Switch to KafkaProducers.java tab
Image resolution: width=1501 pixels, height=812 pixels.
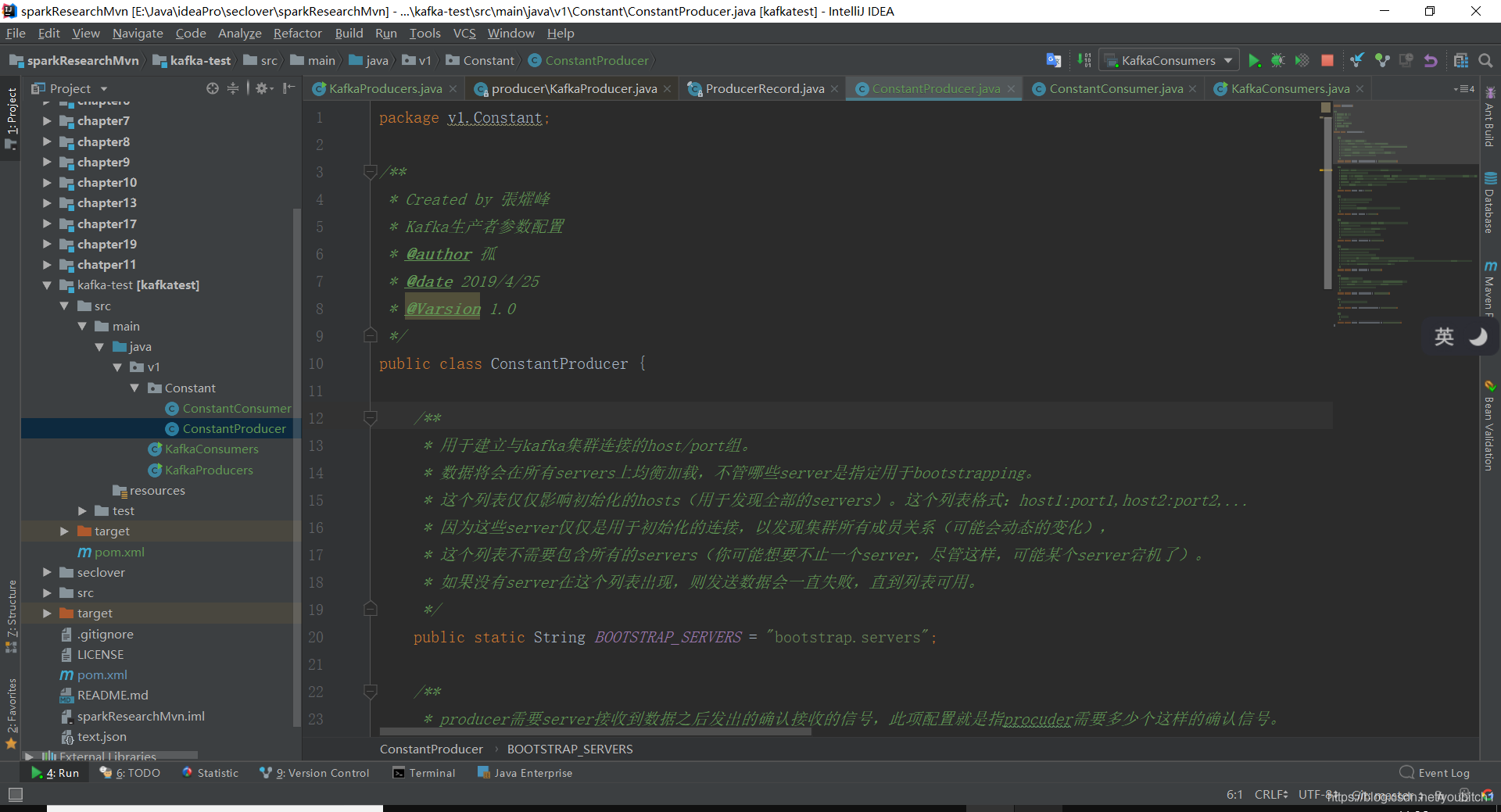385,88
